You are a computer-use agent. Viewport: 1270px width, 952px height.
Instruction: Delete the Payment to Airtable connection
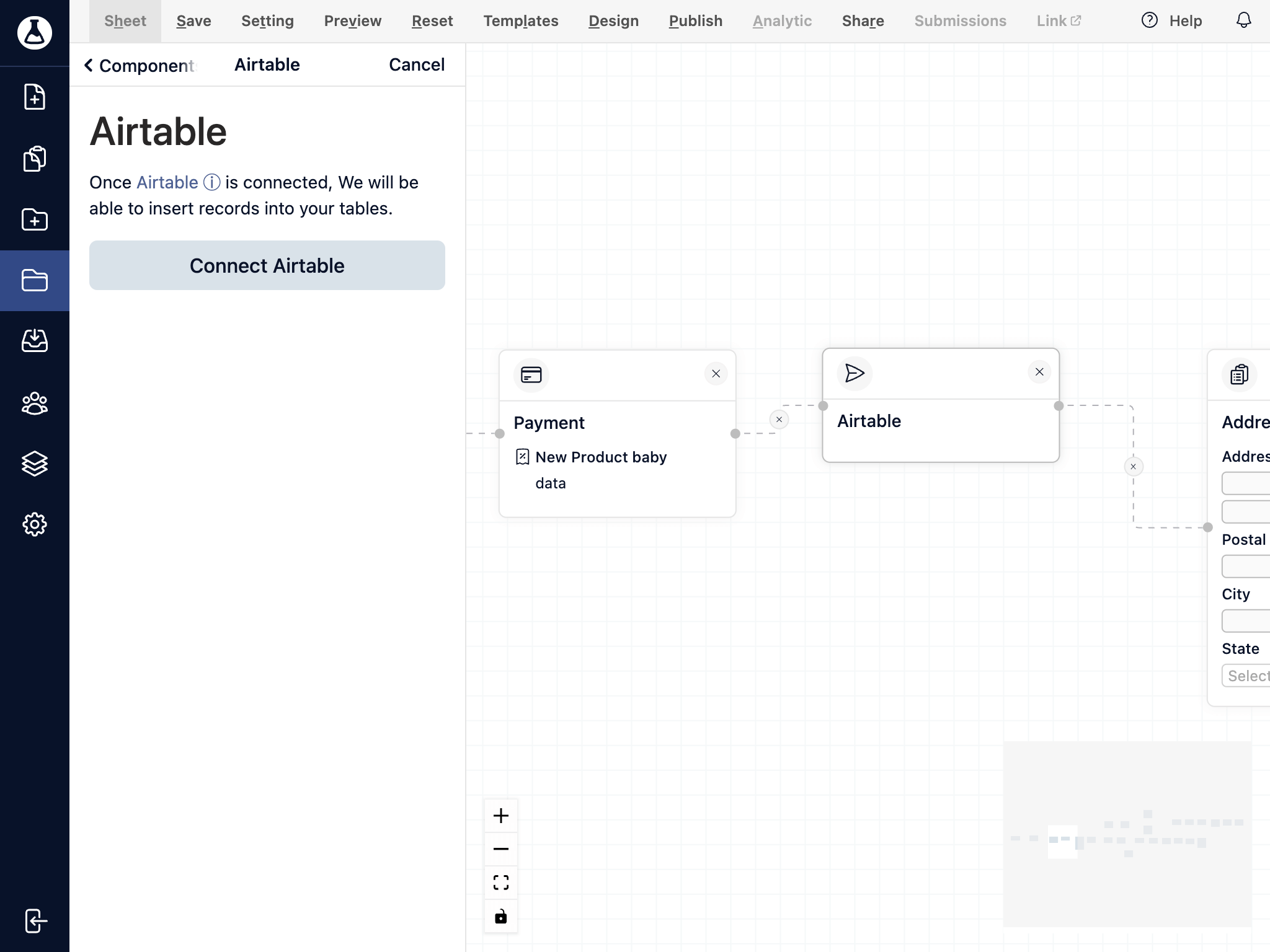(779, 420)
